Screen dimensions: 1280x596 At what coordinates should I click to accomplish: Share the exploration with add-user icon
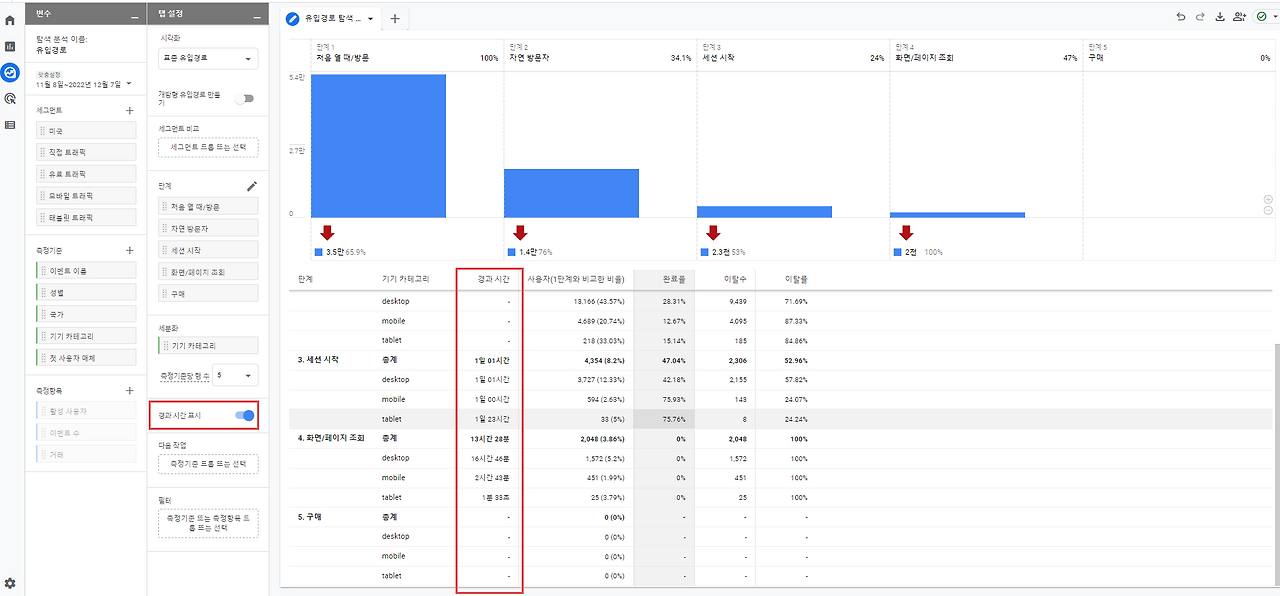pos(1240,16)
